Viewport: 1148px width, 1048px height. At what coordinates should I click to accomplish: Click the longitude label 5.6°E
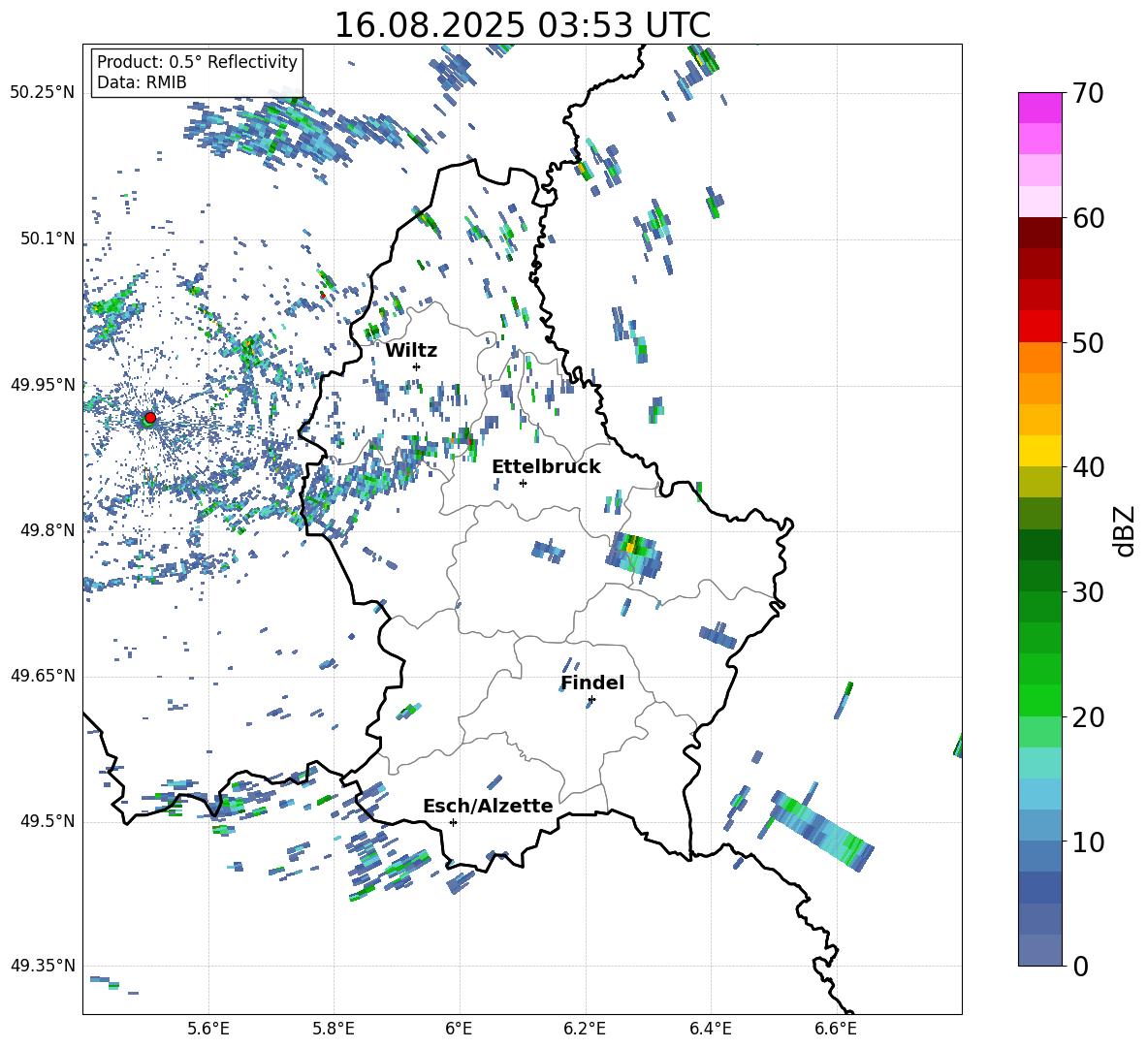[208, 1029]
